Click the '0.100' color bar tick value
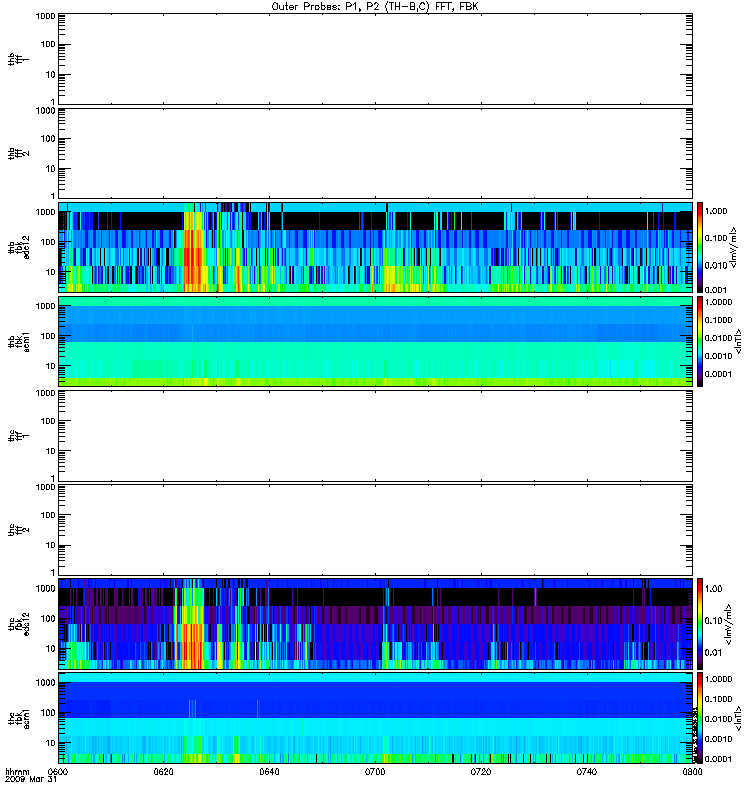The image size is (750, 800). pos(716,238)
